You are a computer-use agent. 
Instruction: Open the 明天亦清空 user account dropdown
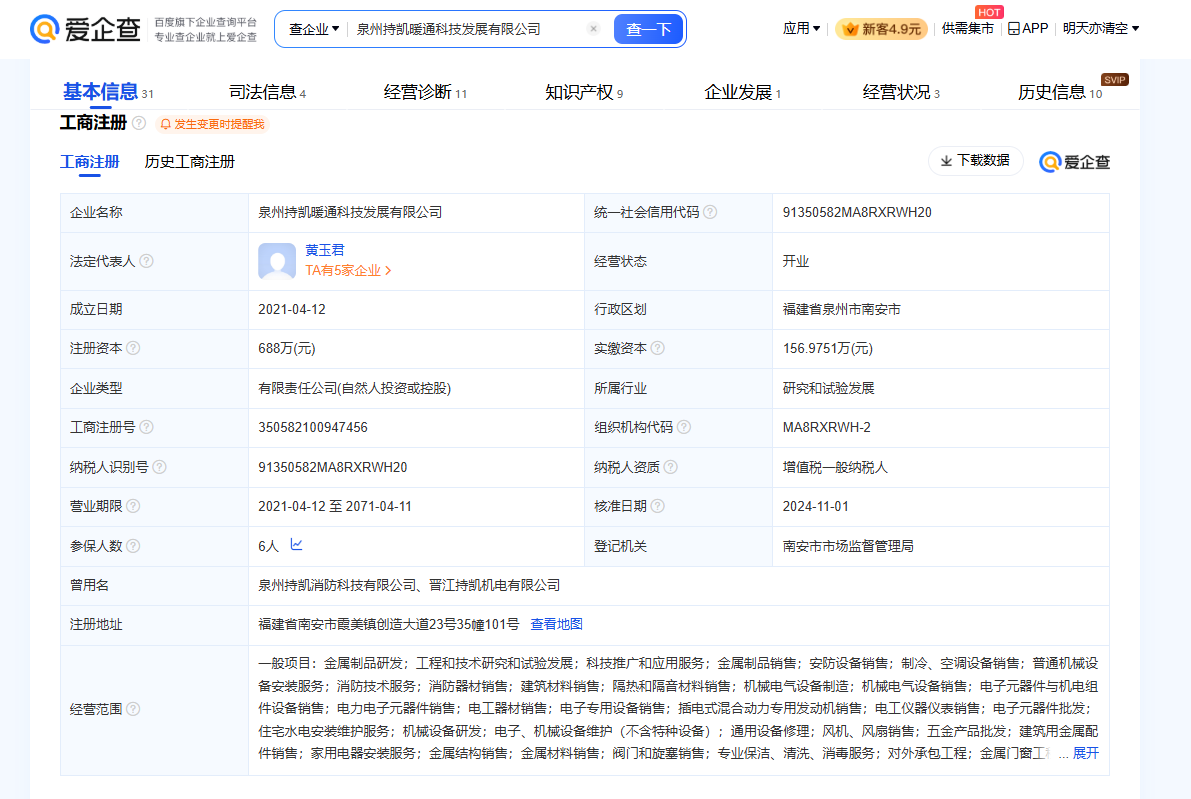tap(1100, 29)
